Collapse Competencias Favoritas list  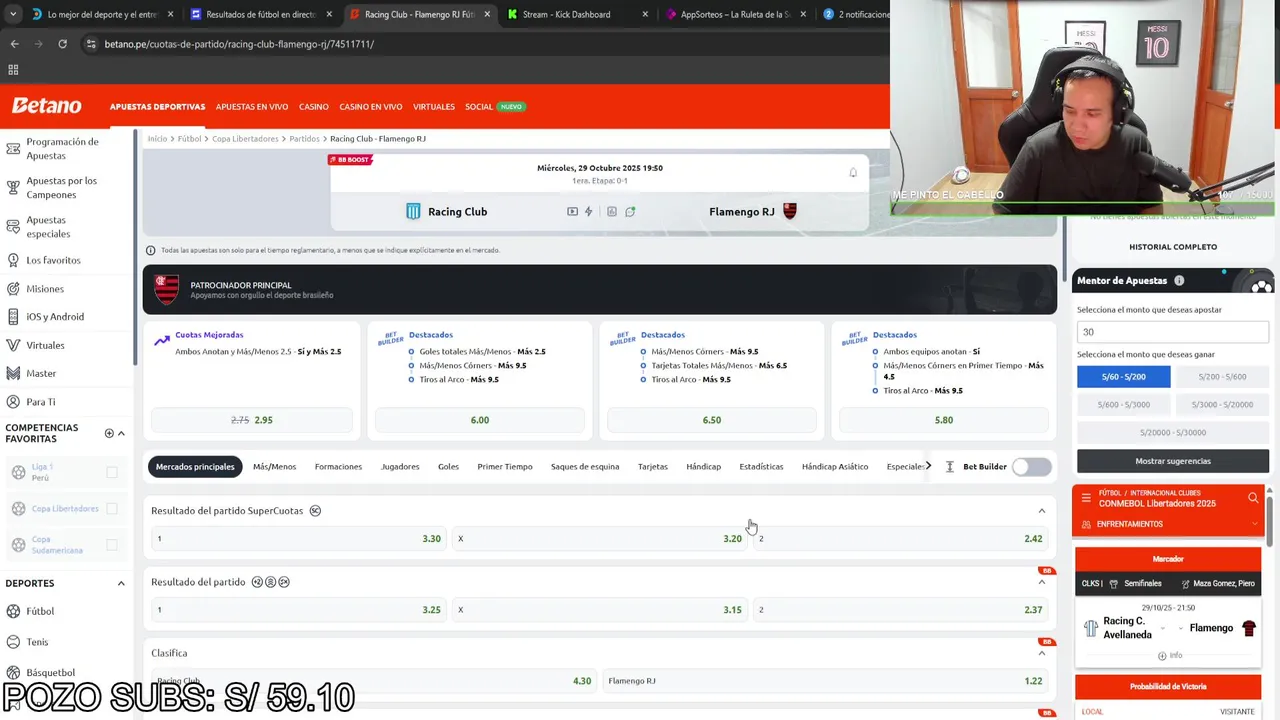click(121, 433)
